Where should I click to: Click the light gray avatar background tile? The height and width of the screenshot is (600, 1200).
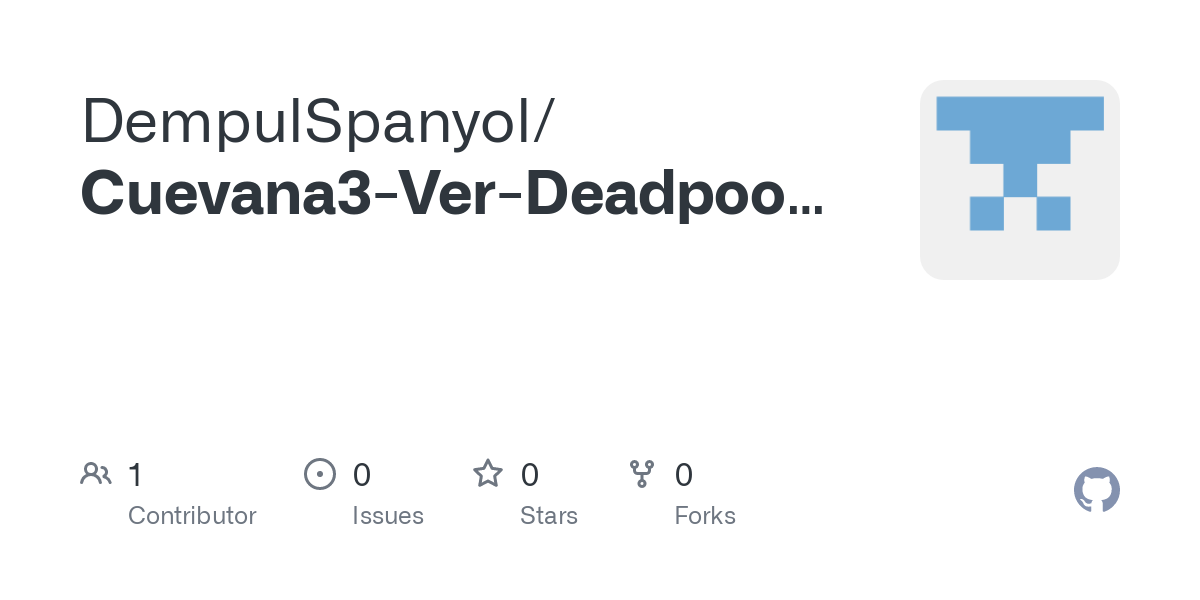click(x=1020, y=180)
